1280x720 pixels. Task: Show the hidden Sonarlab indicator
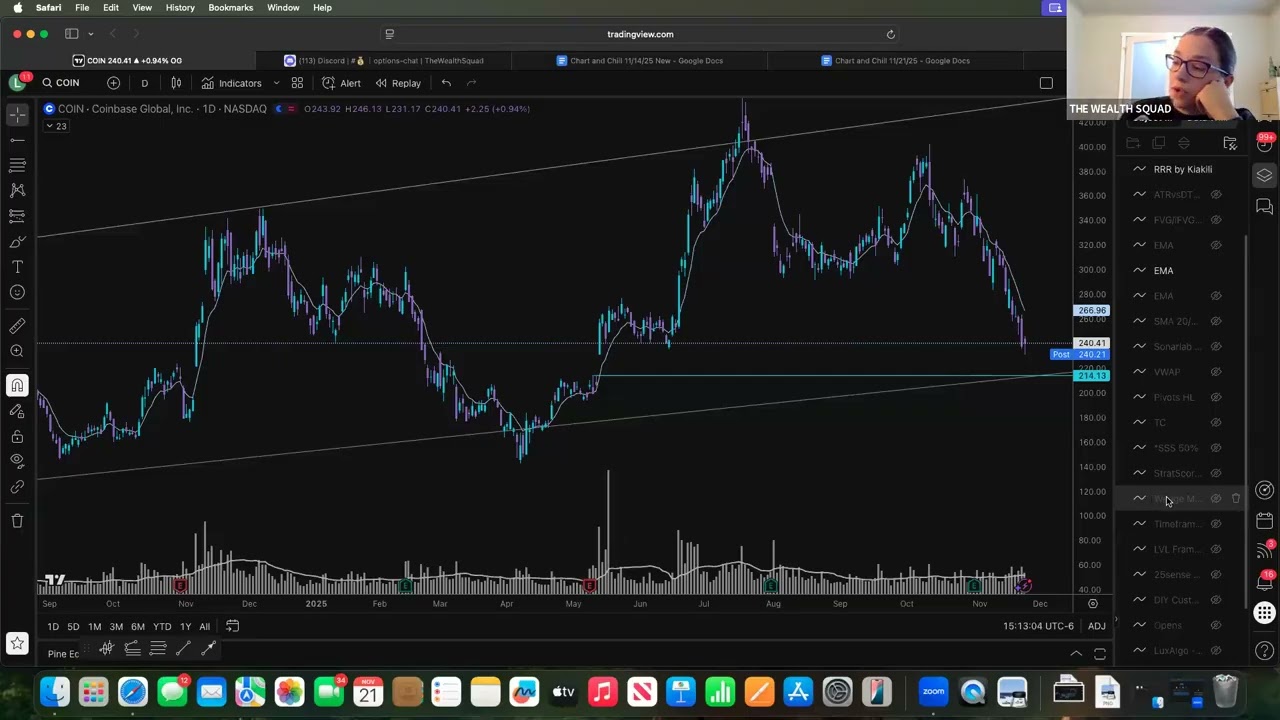(1216, 346)
